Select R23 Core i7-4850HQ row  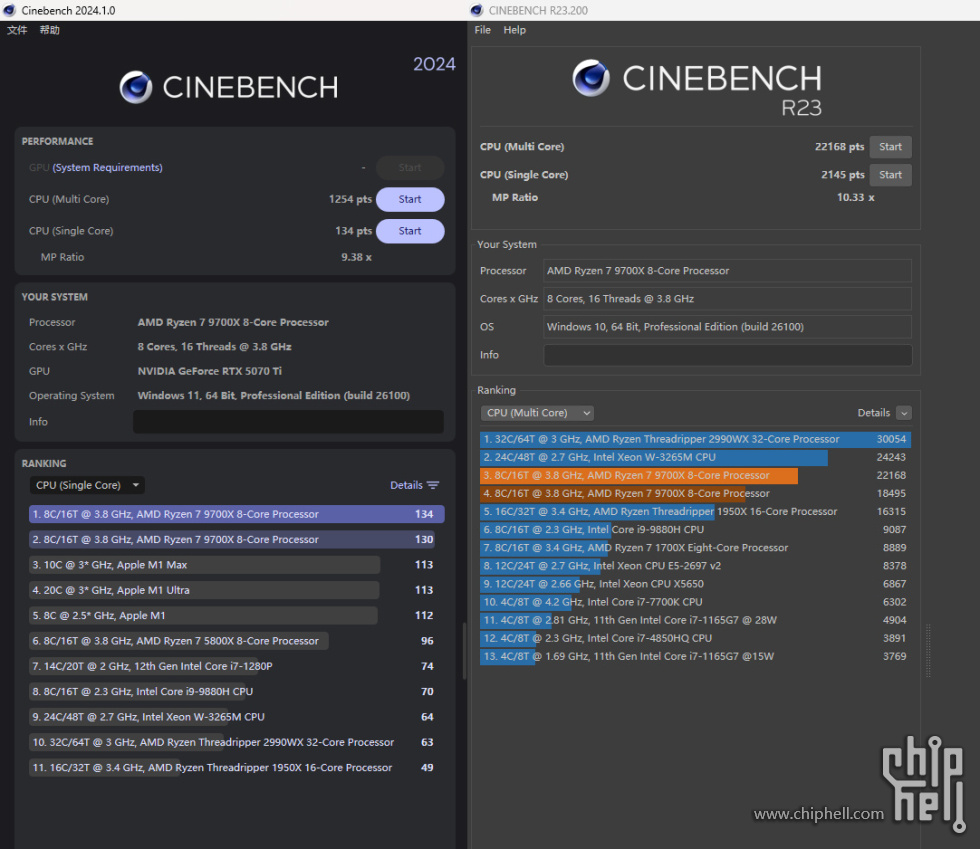point(695,639)
